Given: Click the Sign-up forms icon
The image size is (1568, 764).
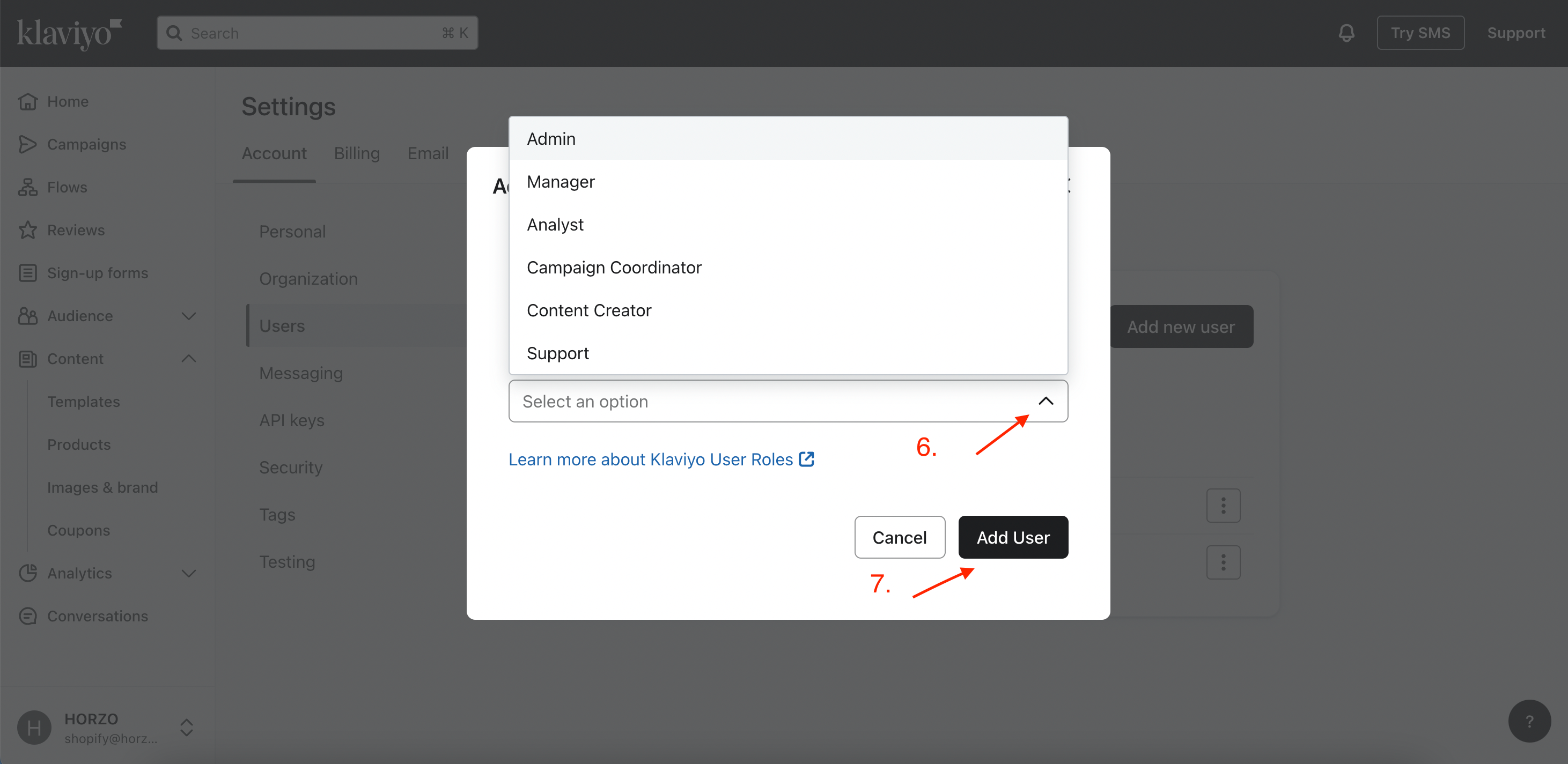Looking at the screenshot, I should tap(27, 273).
